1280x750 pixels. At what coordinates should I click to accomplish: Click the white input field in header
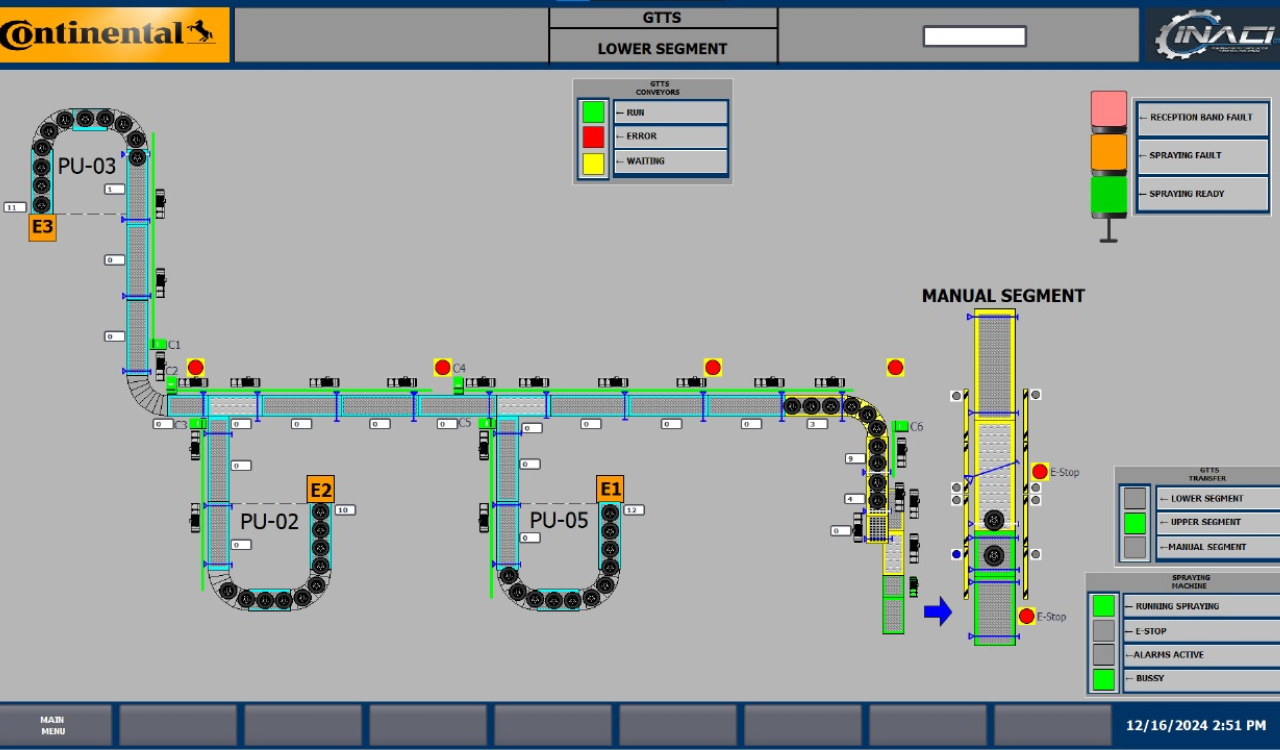click(974, 36)
